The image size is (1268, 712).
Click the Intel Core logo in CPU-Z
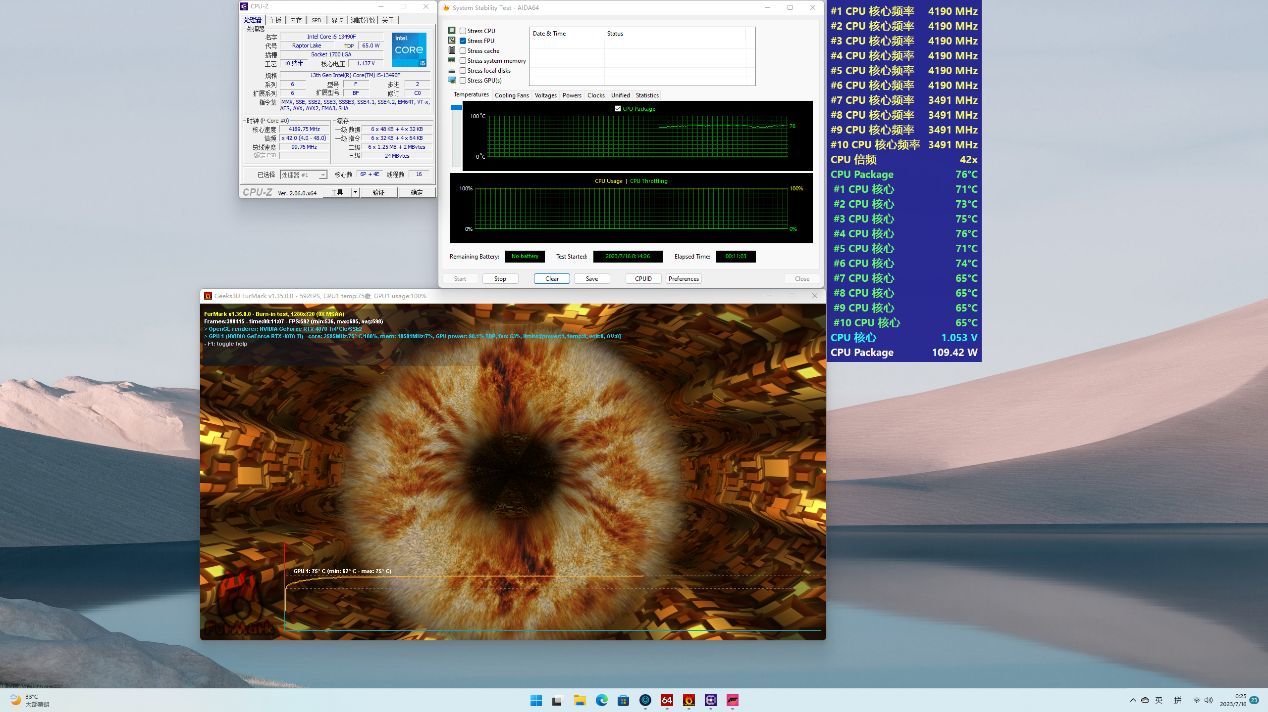point(409,49)
